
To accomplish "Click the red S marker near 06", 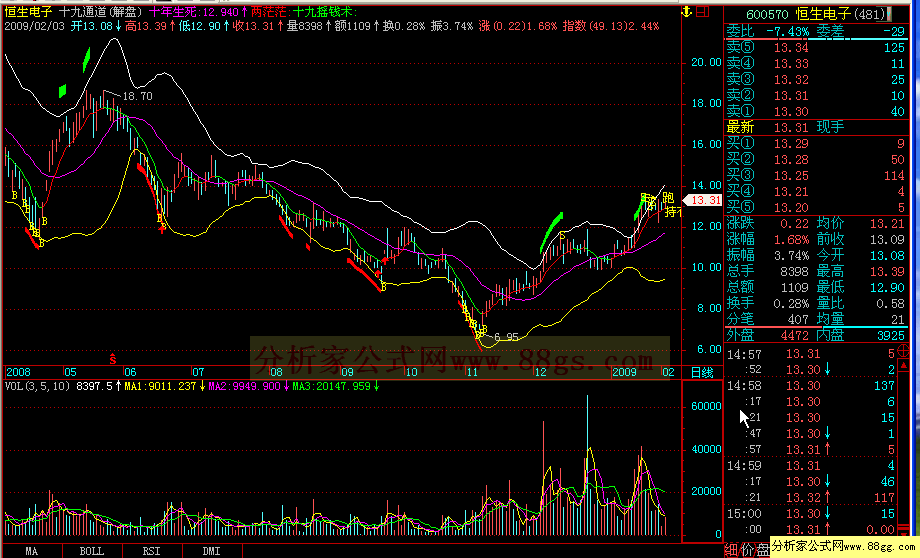I will pyautogui.click(x=113, y=359).
